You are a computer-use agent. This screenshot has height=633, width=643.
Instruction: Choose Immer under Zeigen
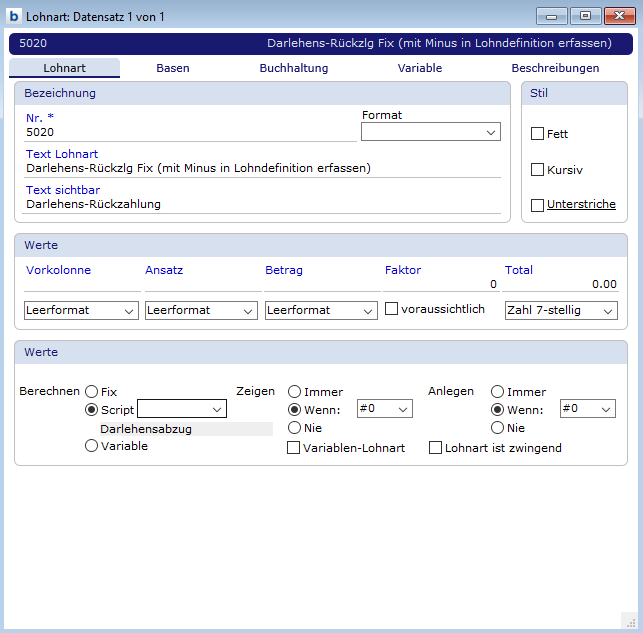tap(295, 392)
